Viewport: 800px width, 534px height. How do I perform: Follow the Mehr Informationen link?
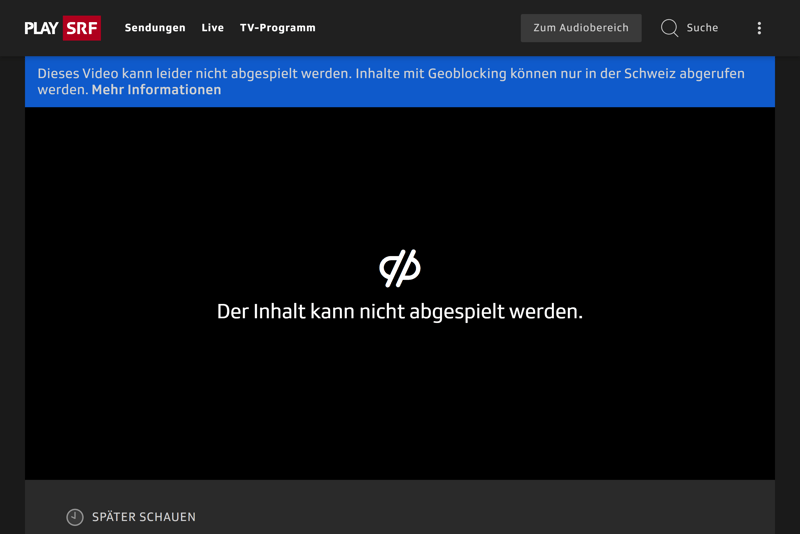156,90
